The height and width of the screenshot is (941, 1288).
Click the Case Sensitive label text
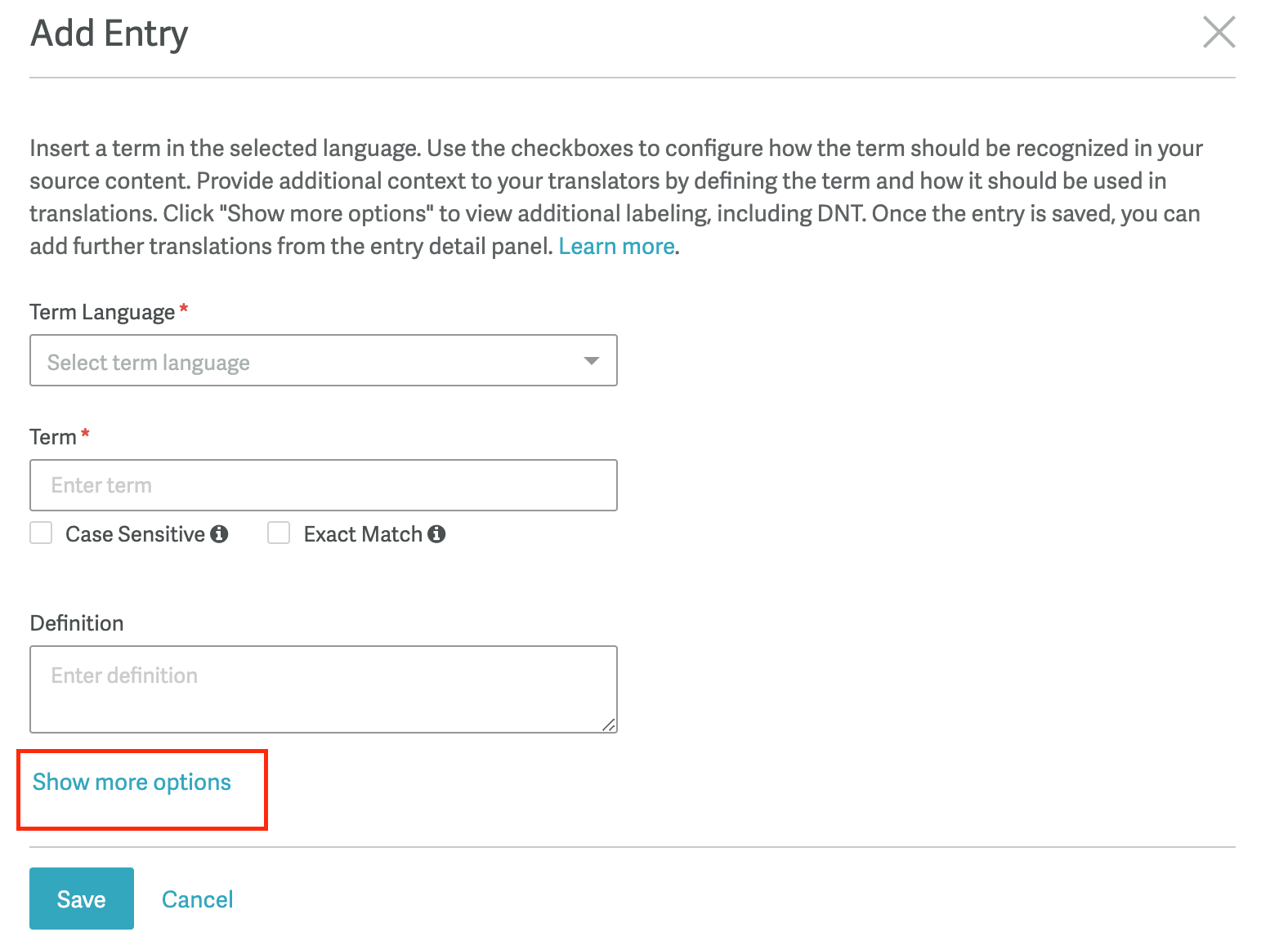(x=135, y=533)
